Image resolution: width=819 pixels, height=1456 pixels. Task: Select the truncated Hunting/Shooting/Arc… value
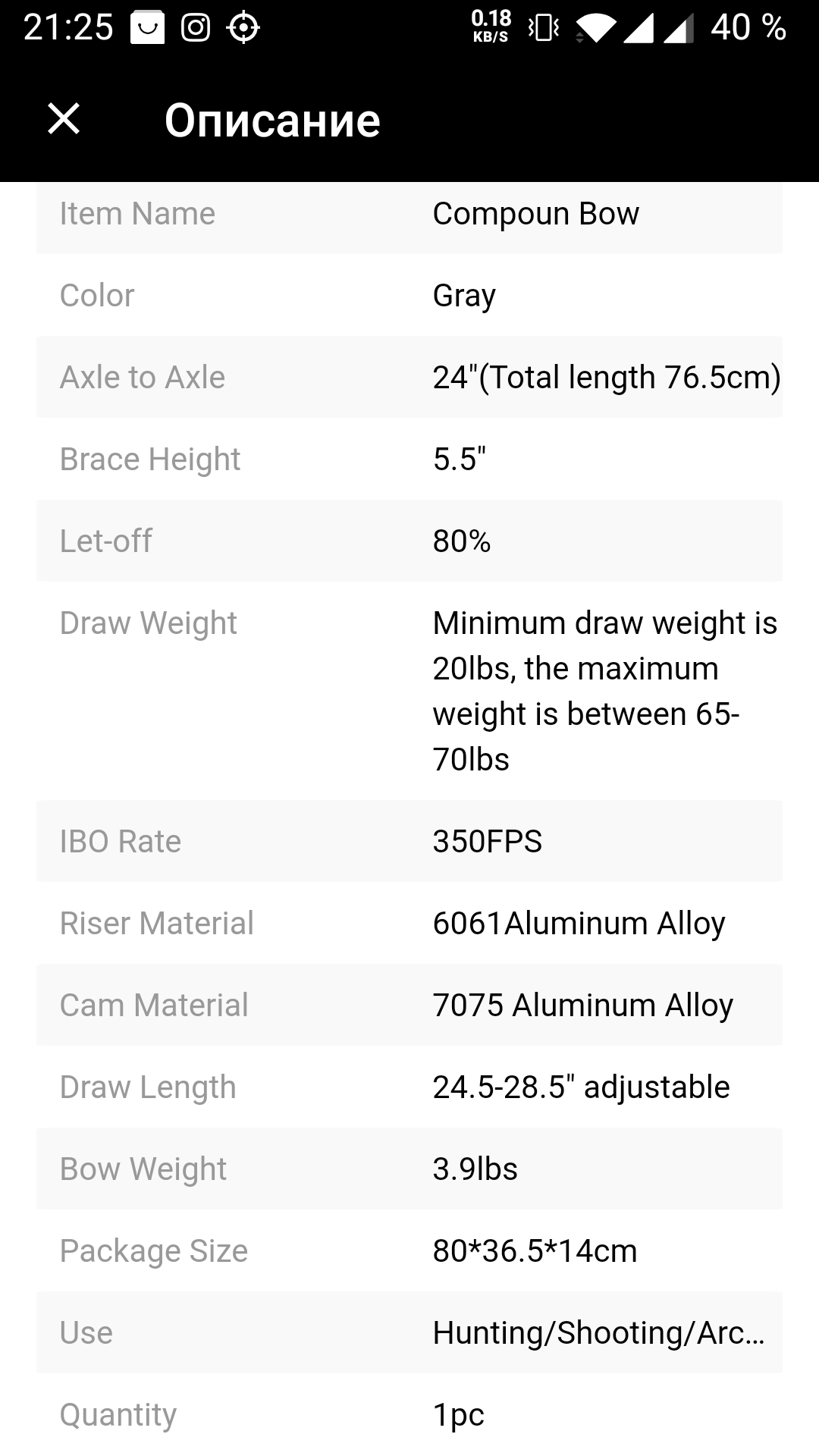[x=598, y=1332]
